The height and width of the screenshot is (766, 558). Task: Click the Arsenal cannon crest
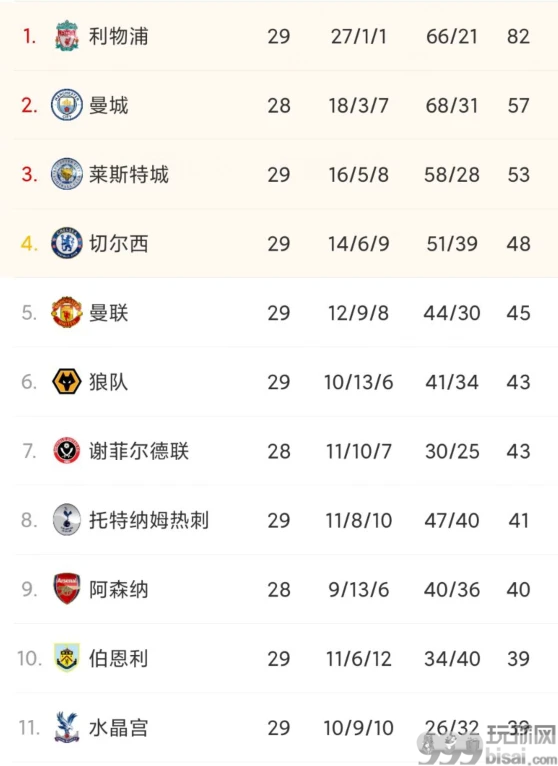click(67, 589)
